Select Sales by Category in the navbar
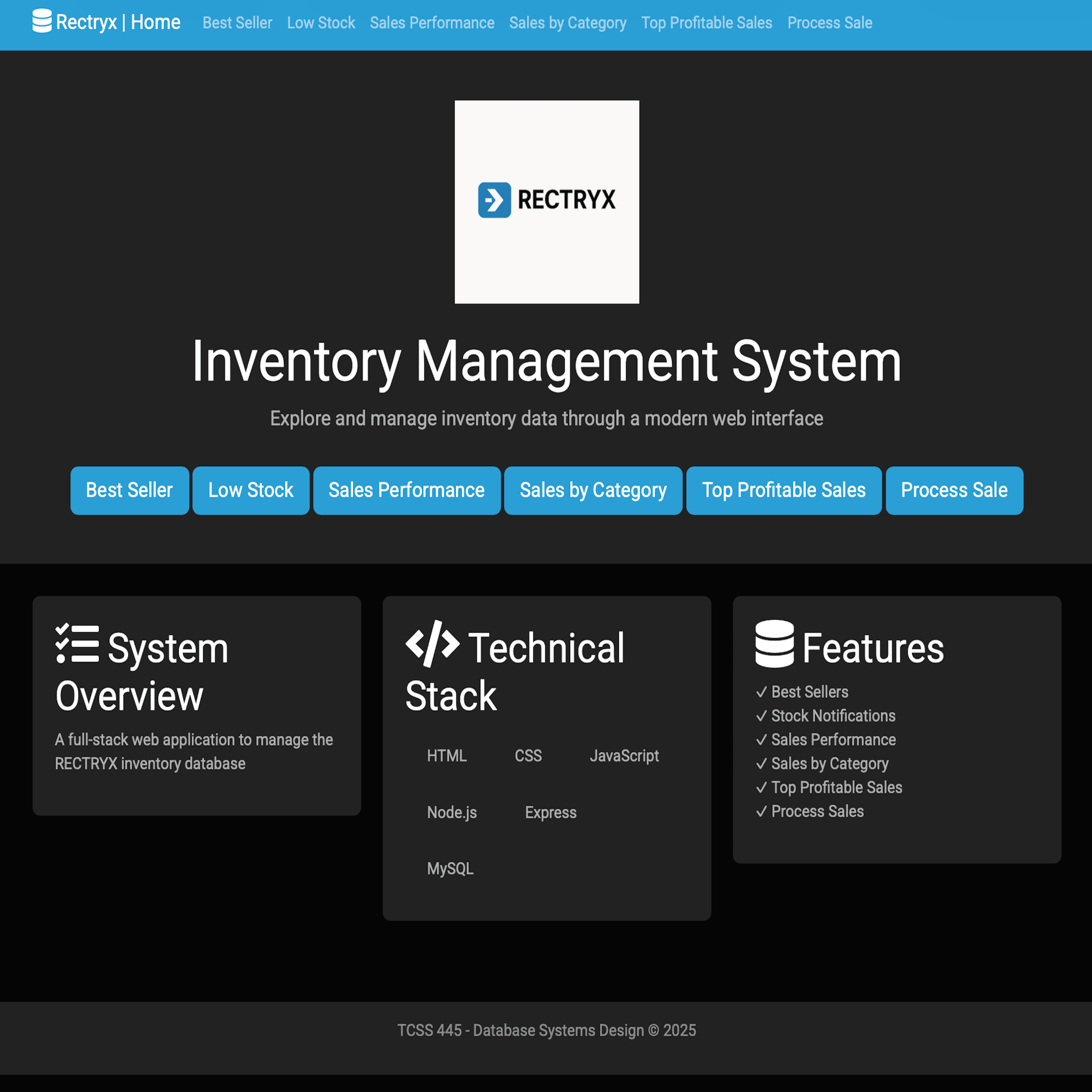1092x1092 pixels. (567, 23)
